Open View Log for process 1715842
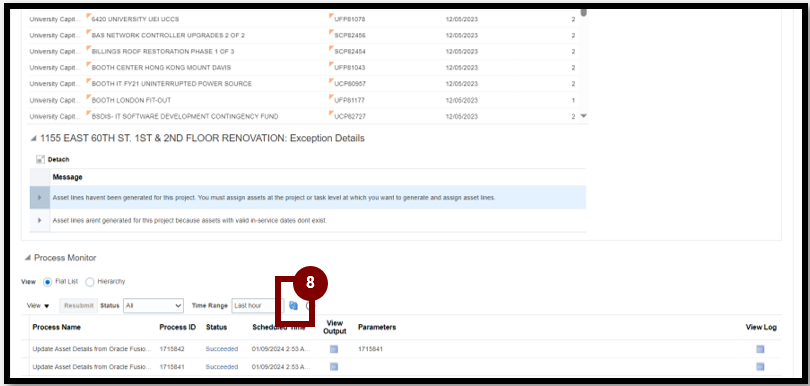810x386 pixels. pyautogui.click(x=760, y=349)
